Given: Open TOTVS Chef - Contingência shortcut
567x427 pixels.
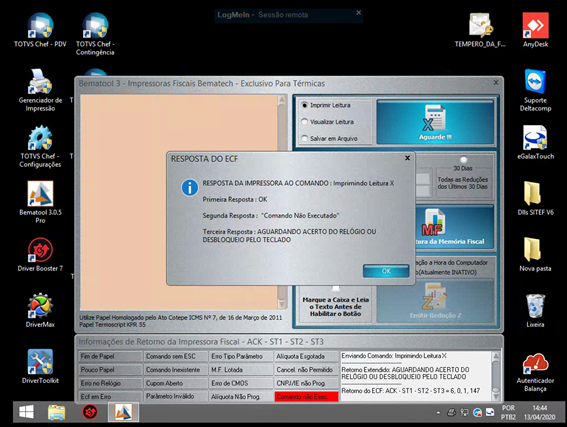Looking at the screenshot, I should coord(95,34).
